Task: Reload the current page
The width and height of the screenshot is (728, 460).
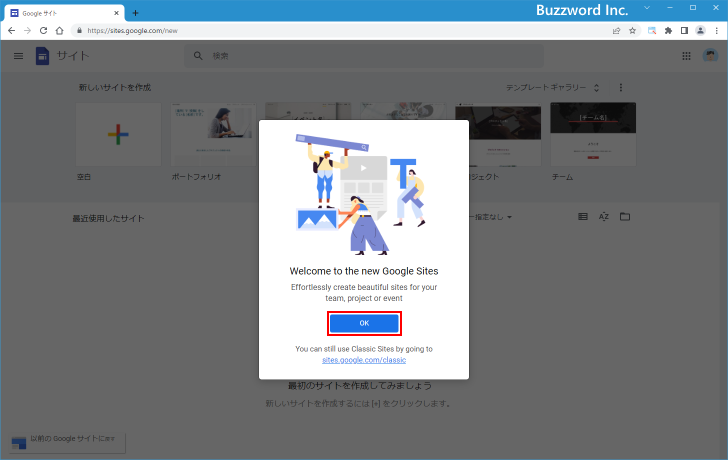Action: point(43,31)
